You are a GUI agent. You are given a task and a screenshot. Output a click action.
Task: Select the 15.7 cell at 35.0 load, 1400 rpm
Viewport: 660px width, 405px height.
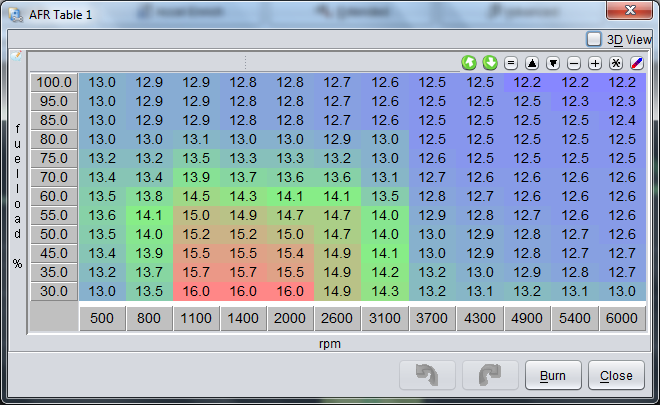[x=243, y=272]
